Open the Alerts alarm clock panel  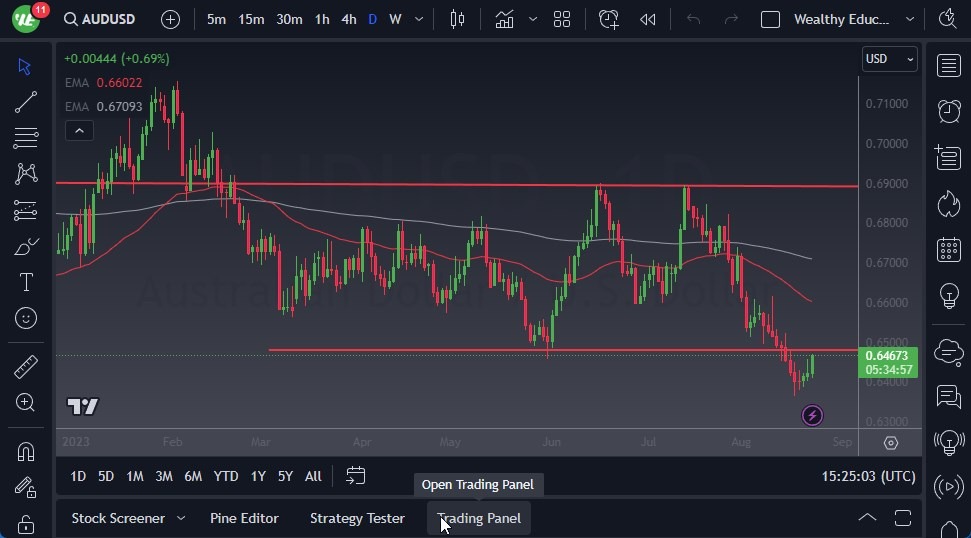tap(948, 111)
